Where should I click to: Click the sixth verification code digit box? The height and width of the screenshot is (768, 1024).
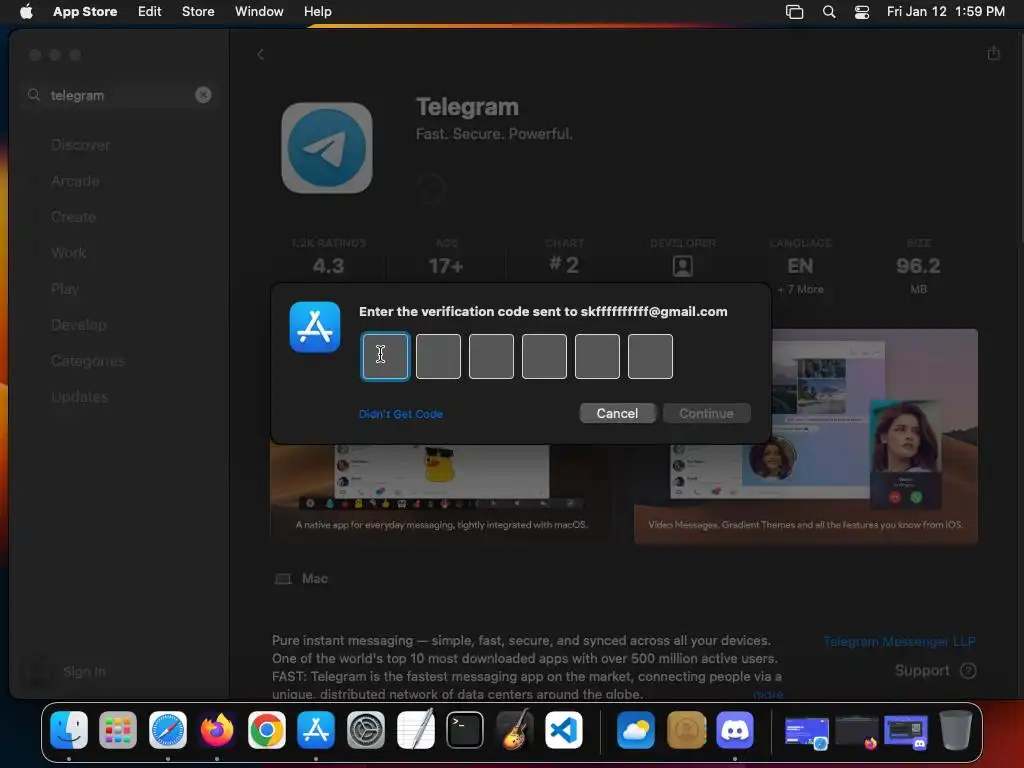tap(650, 357)
